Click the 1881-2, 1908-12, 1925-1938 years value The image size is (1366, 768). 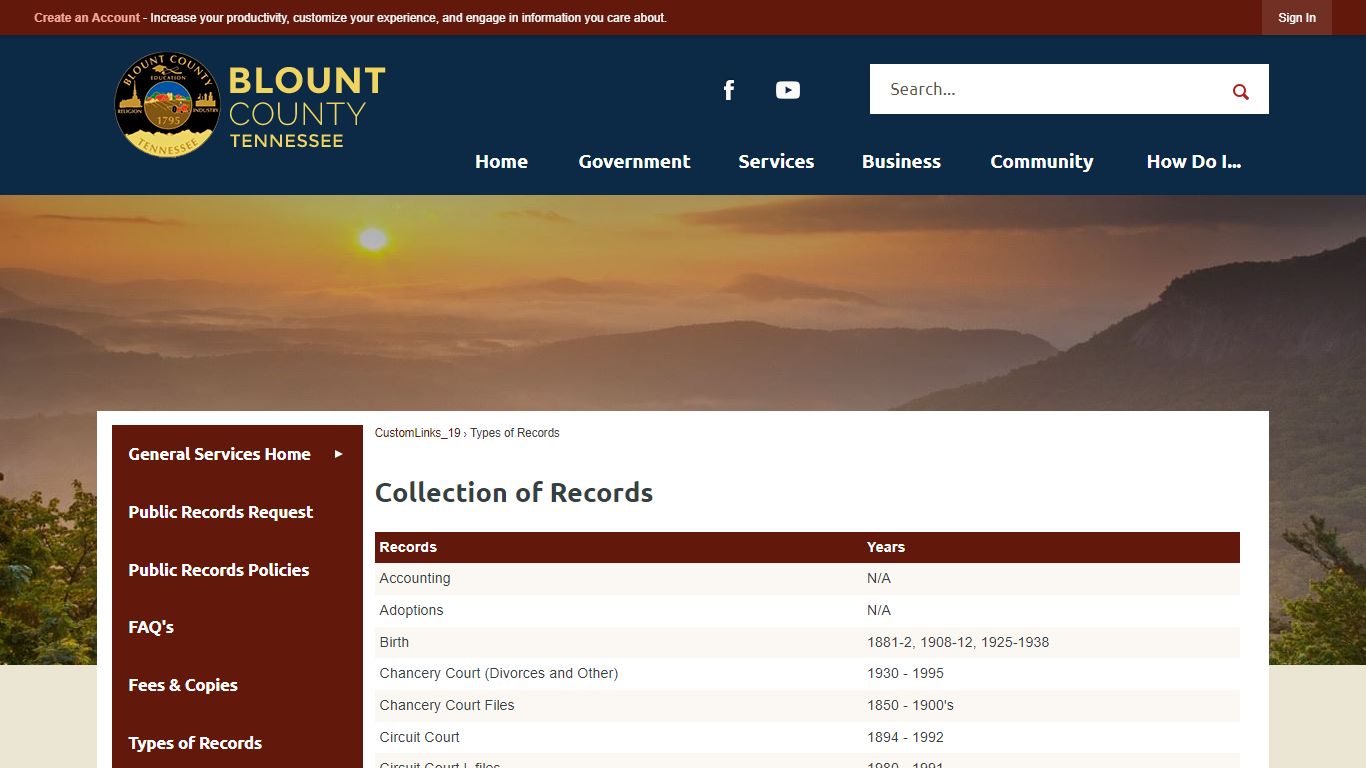click(958, 642)
